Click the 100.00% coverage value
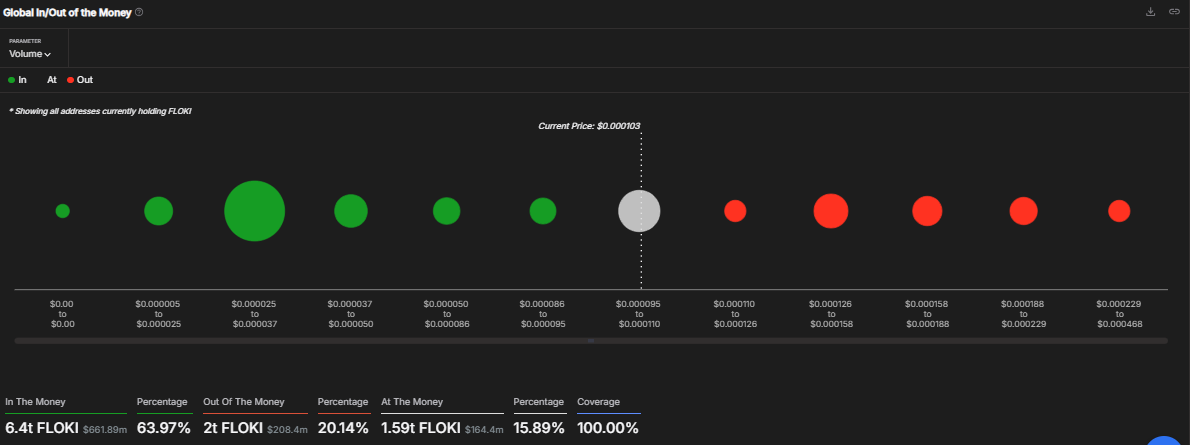Screen dimensions: 1190x445 (608, 428)
